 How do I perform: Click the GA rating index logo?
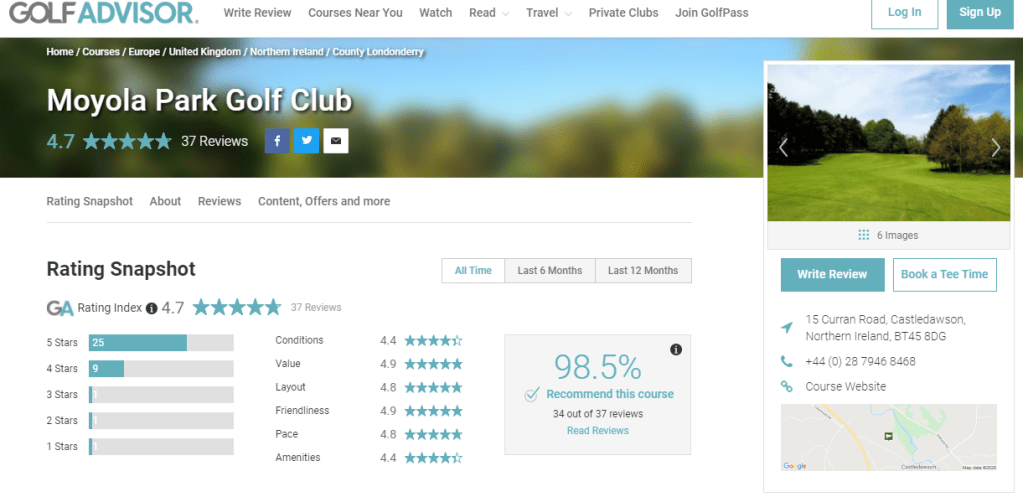(60, 308)
